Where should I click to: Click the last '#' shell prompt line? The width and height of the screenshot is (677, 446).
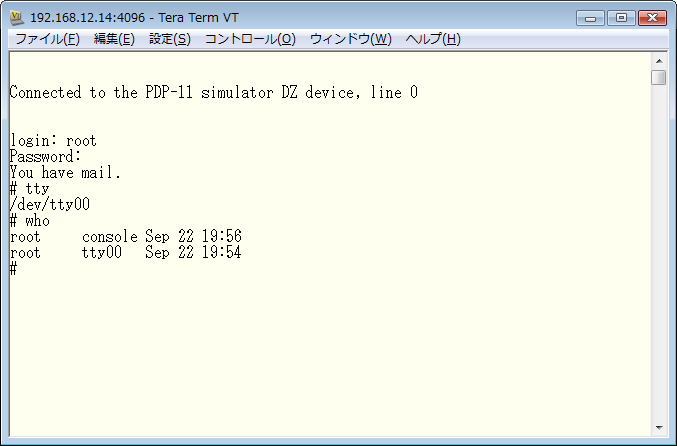coord(14,269)
